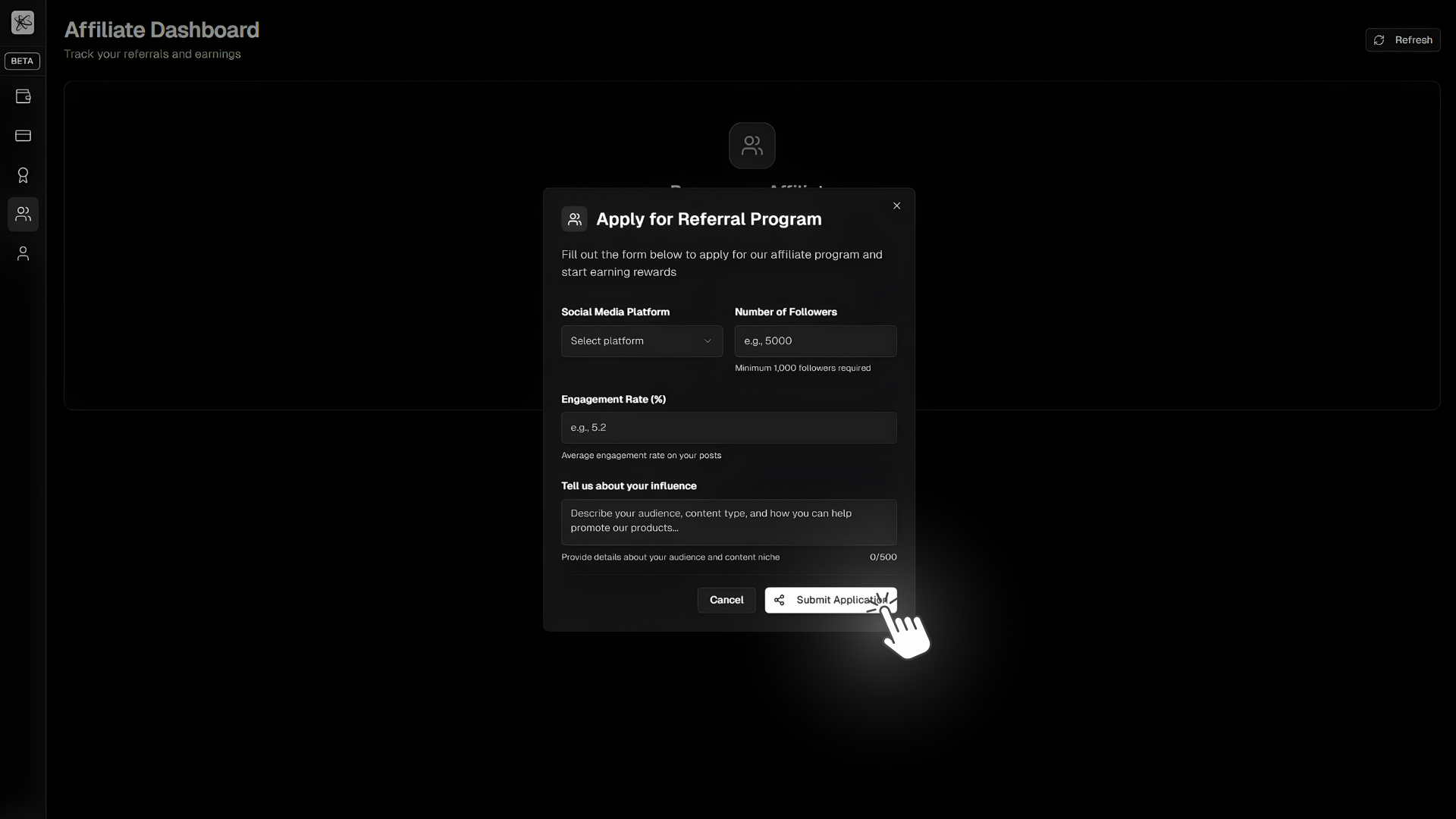Screen dimensions: 1456x819
Task: Close the referral program dialog
Action: tap(896, 206)
